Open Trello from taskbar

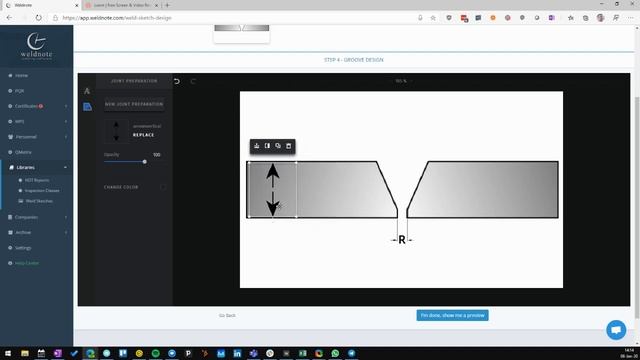[x=123, y=353]
